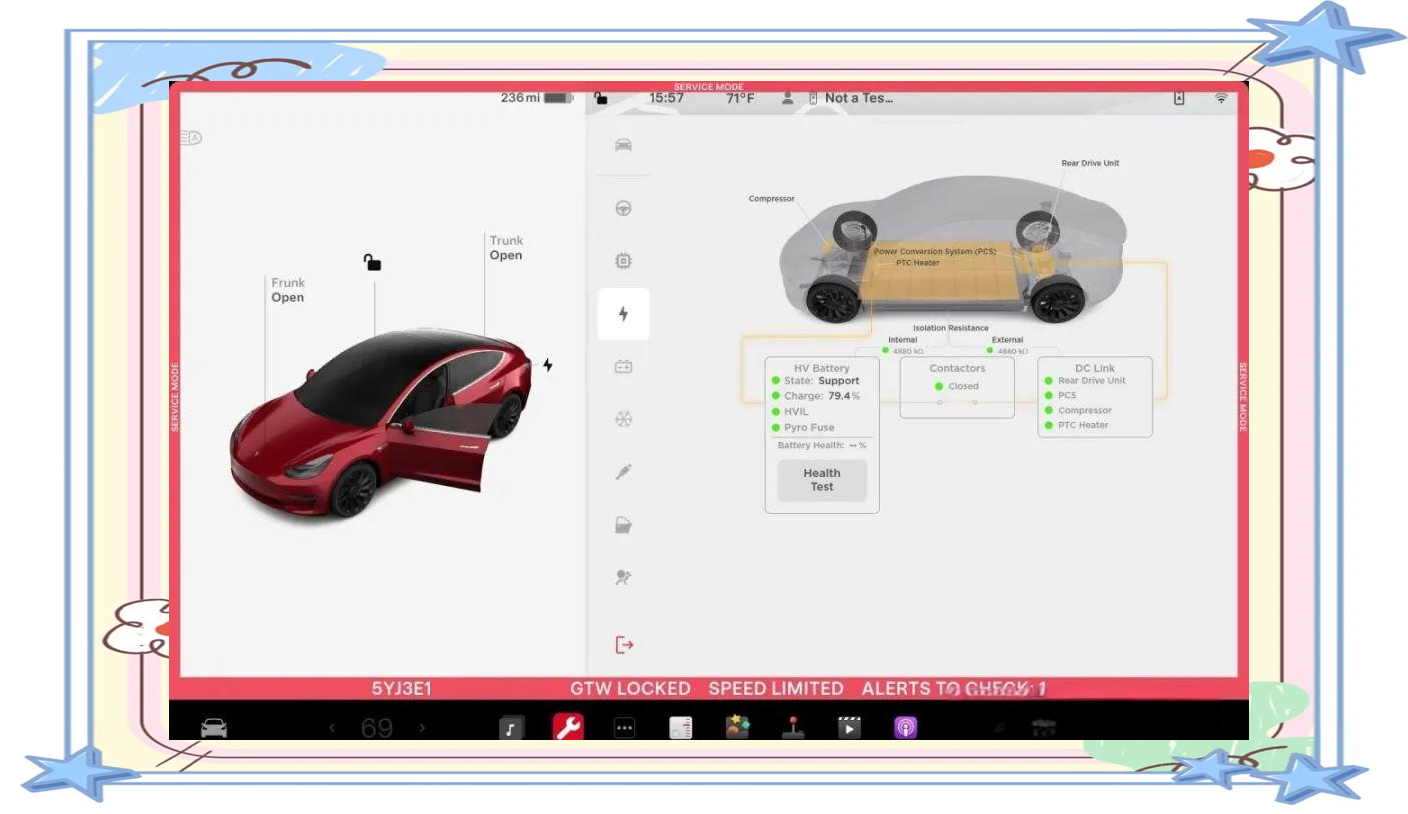This screenshot has height=814, width=1408.
Task: Tap the Compressor label on car diagram
Action: pyautogui.click(x=772, y=199)
